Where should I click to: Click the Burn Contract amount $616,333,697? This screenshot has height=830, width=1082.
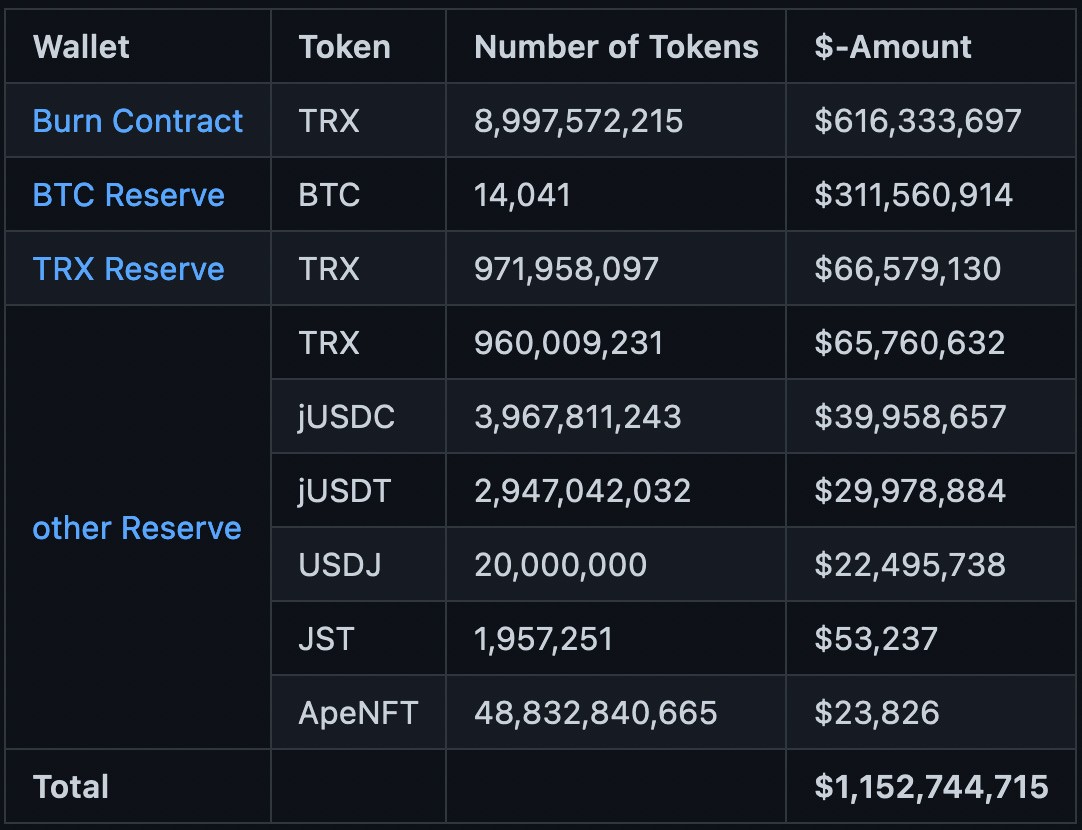[917, 121]
